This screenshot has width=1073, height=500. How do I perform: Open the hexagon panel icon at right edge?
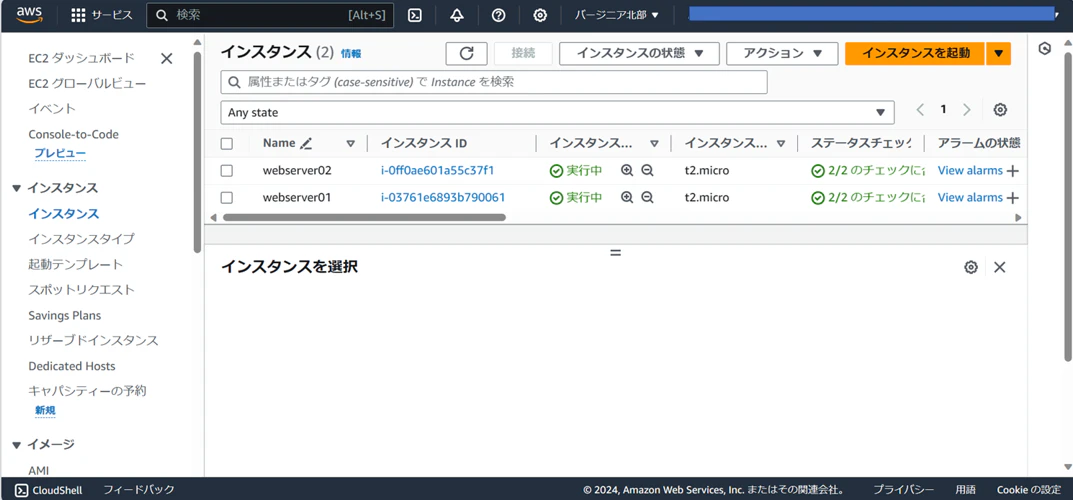pos(1044,49)
